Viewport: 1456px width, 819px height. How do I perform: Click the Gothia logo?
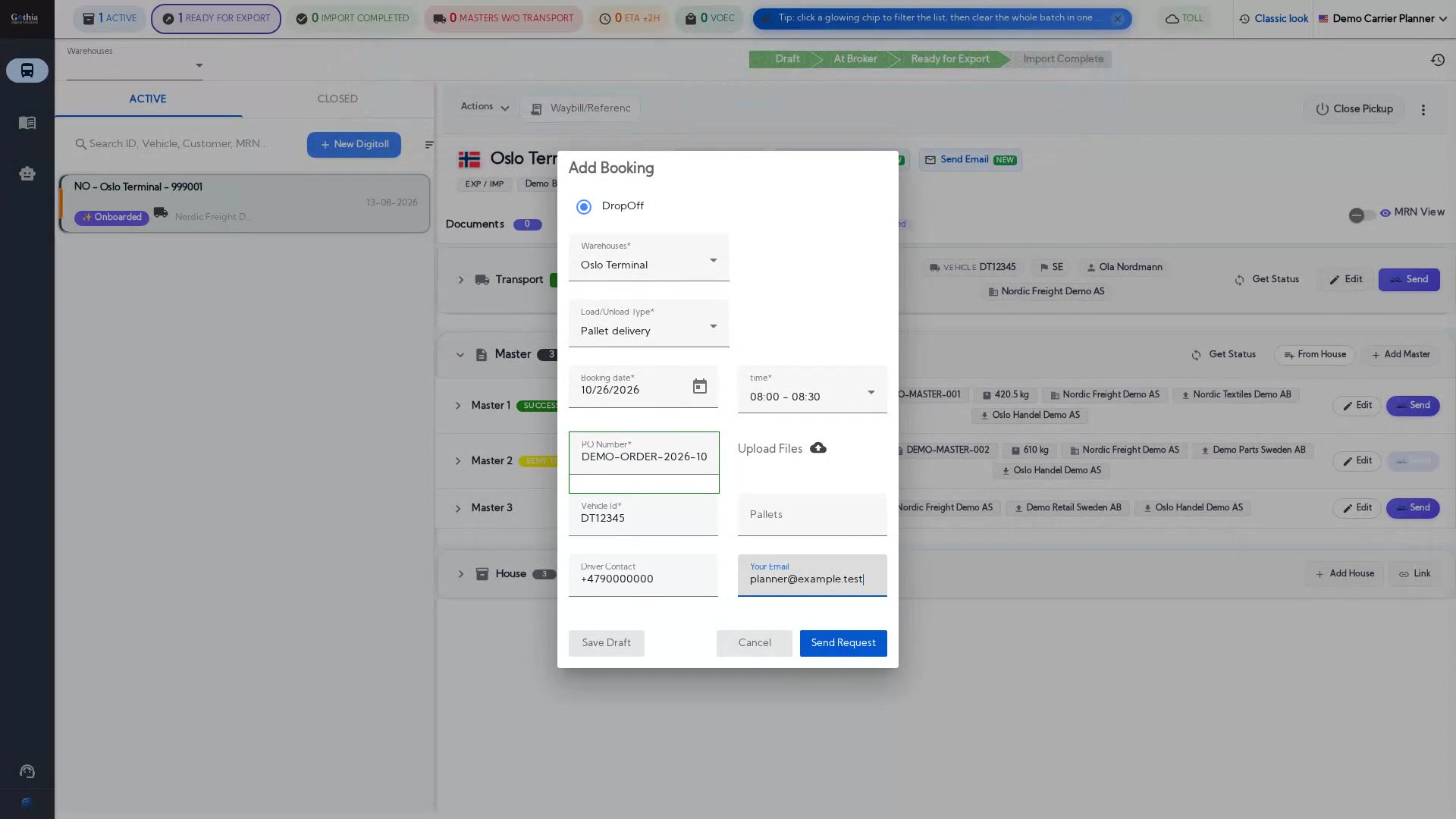[24, 18]
